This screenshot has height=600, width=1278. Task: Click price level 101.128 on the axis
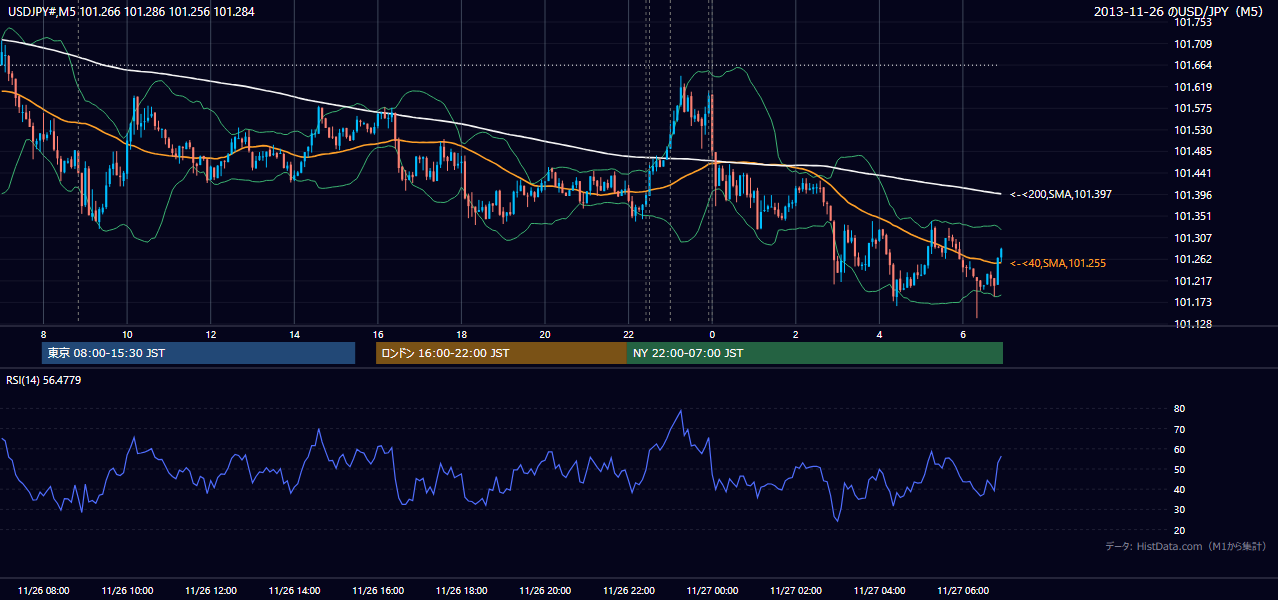click(x=1193, y=324)
